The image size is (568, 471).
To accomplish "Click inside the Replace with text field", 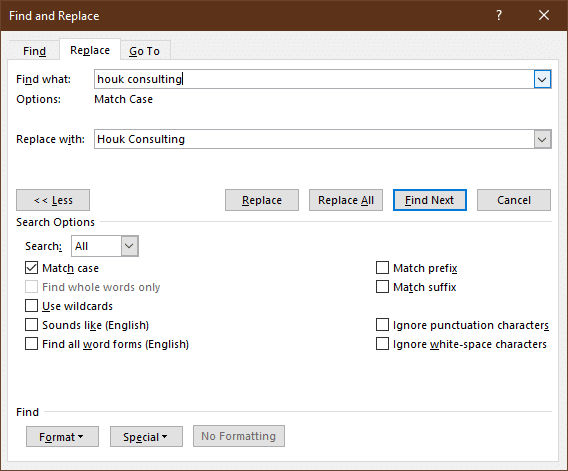I will (x=314, y=139).
